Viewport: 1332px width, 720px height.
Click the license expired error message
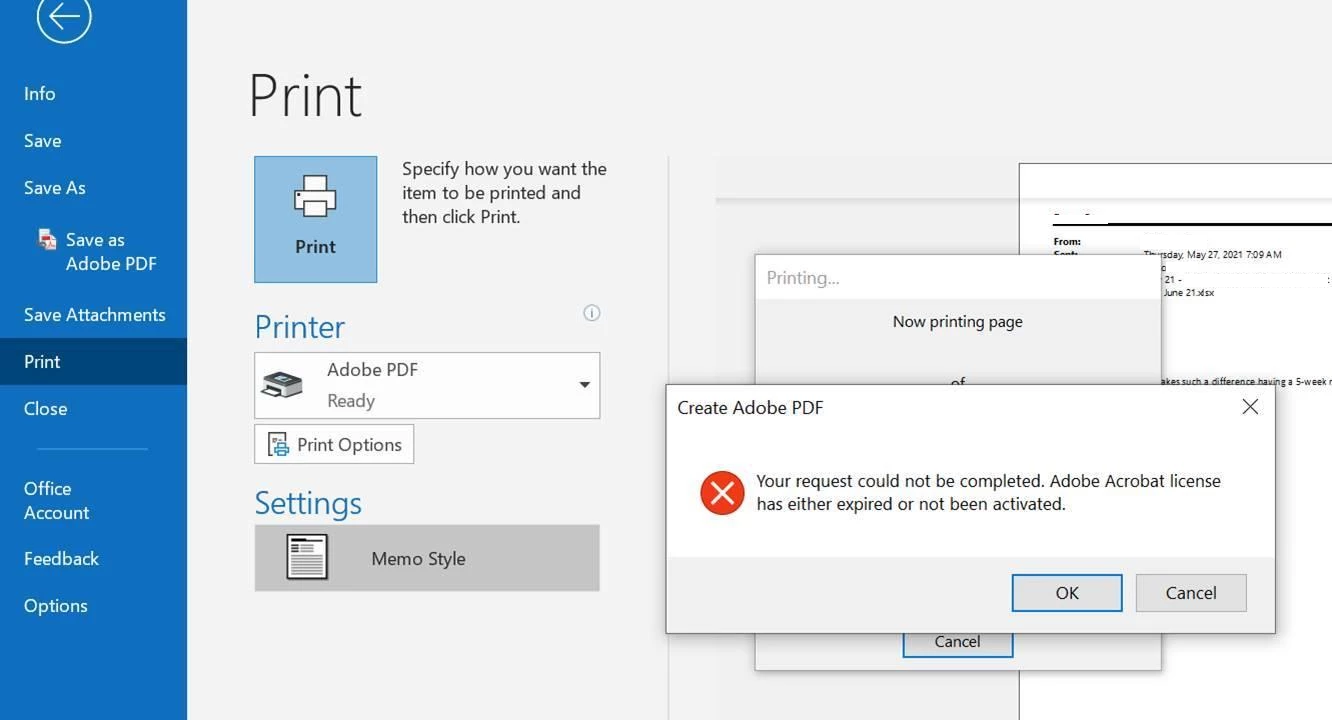(x=988, y=492)
